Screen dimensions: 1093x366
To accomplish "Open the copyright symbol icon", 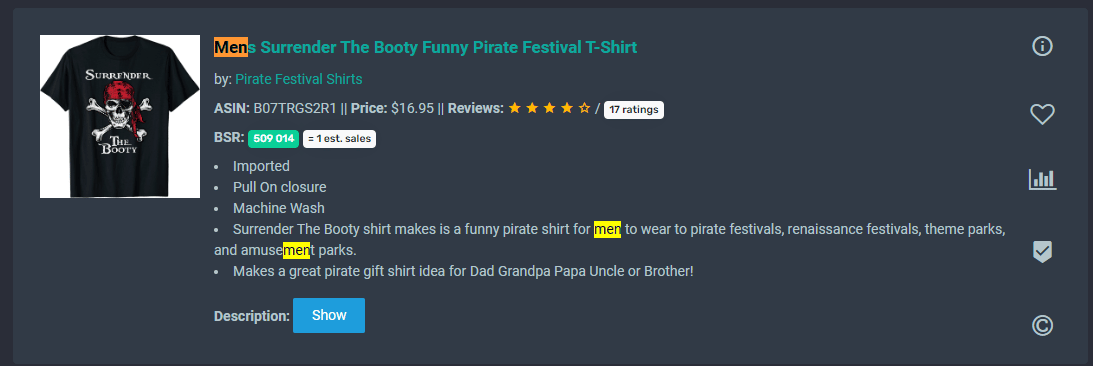I will point(1042,326).
